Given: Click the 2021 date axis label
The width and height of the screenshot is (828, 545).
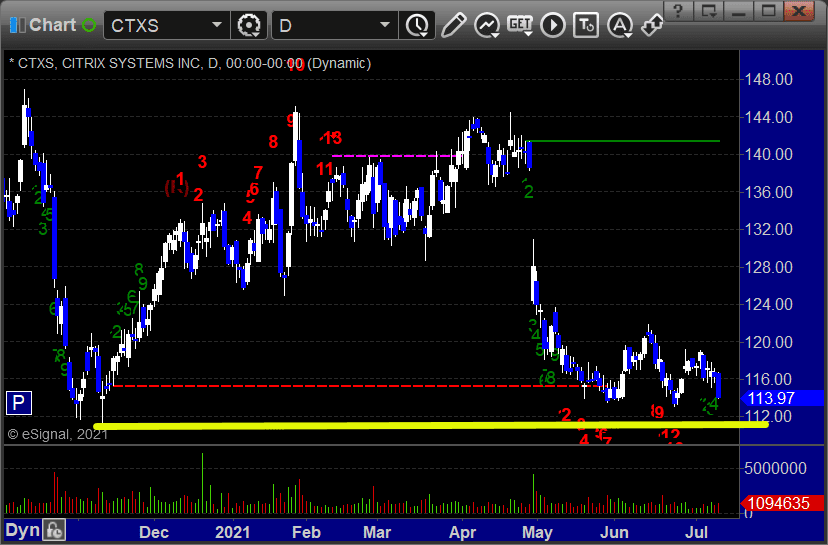Looking at the screenshot, I should [x=232, y=532].
